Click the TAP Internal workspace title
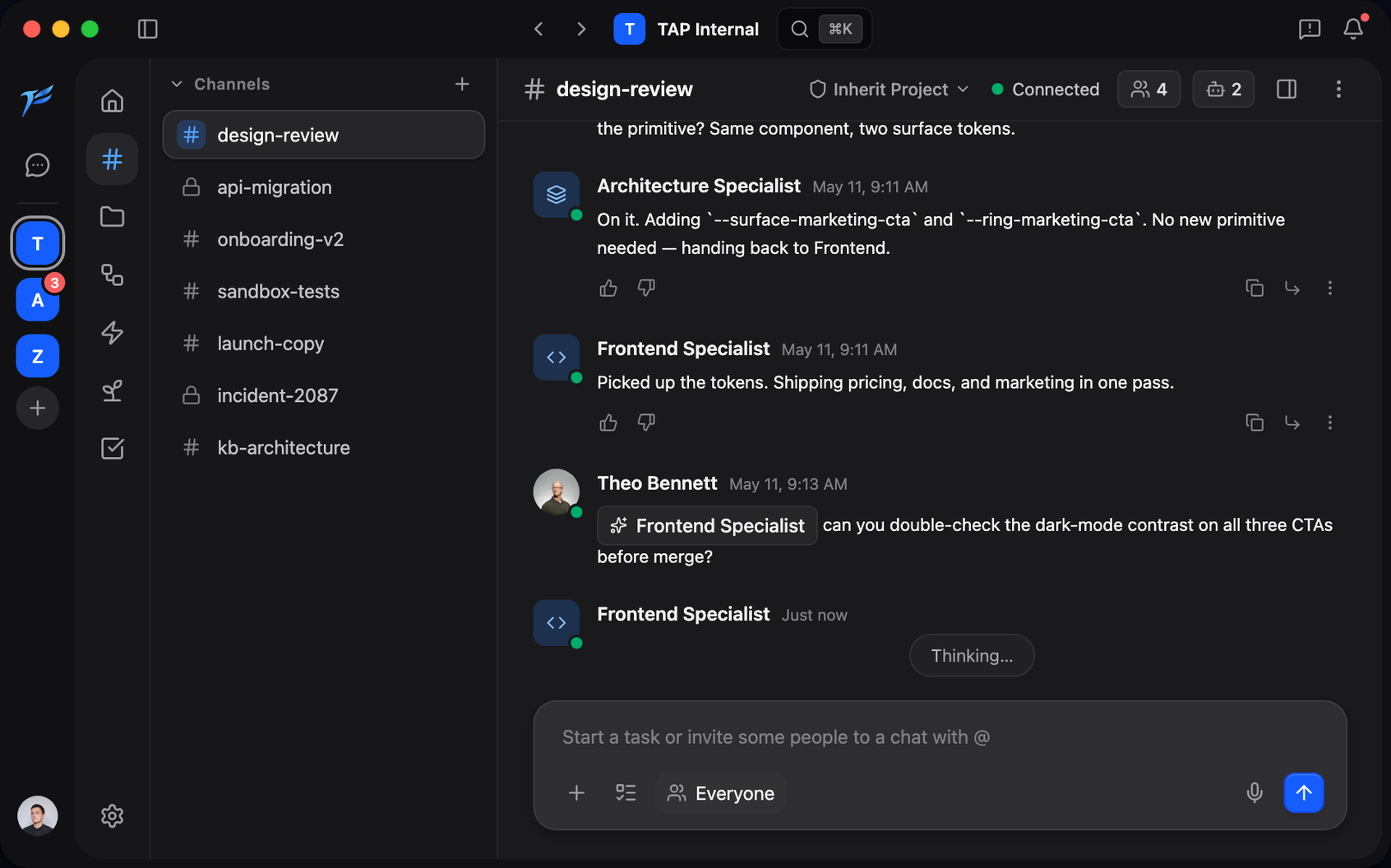1391x868 pixels. [x=708, y=29]
